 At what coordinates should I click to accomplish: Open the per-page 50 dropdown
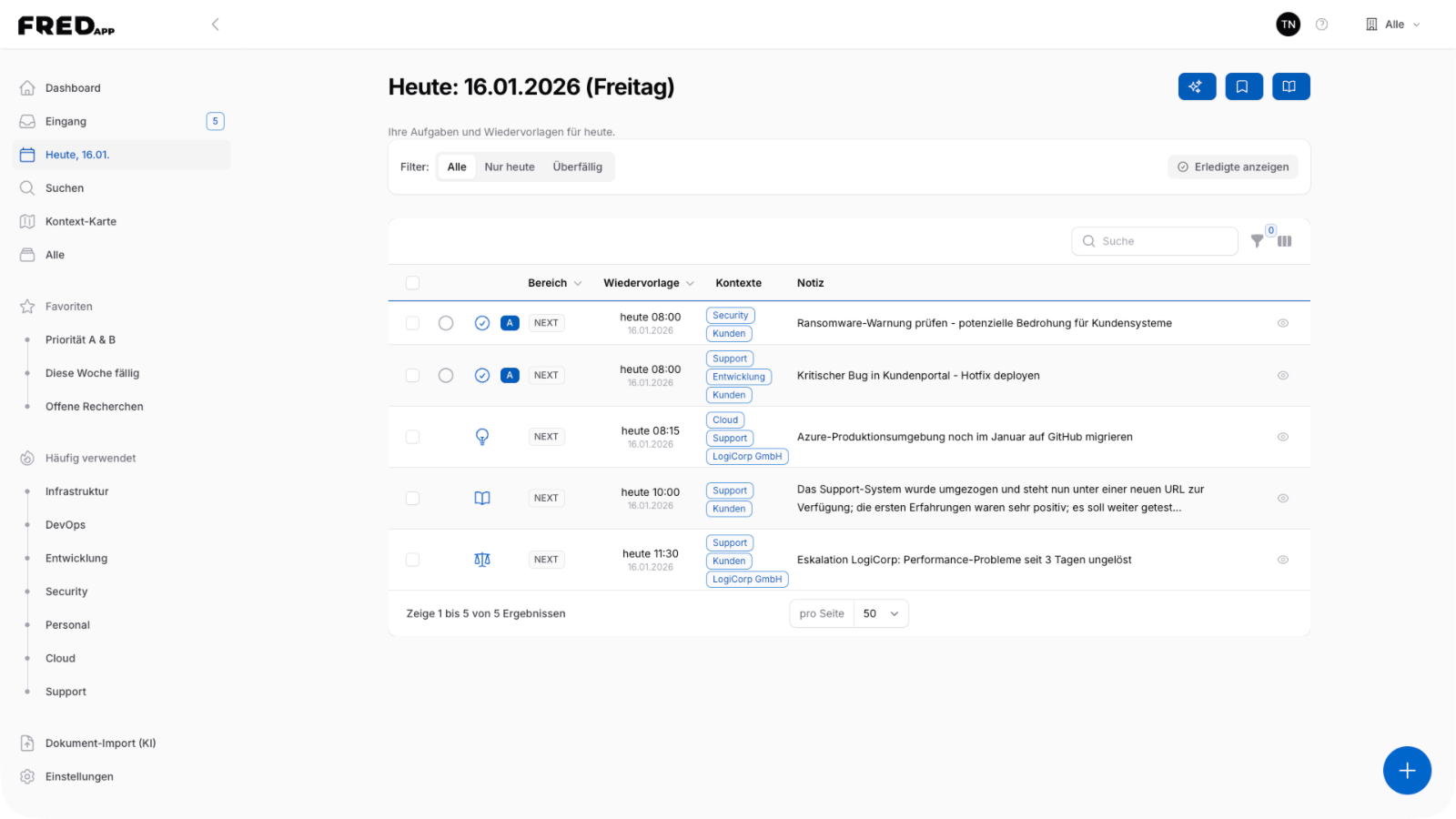(x=880, y=613)
